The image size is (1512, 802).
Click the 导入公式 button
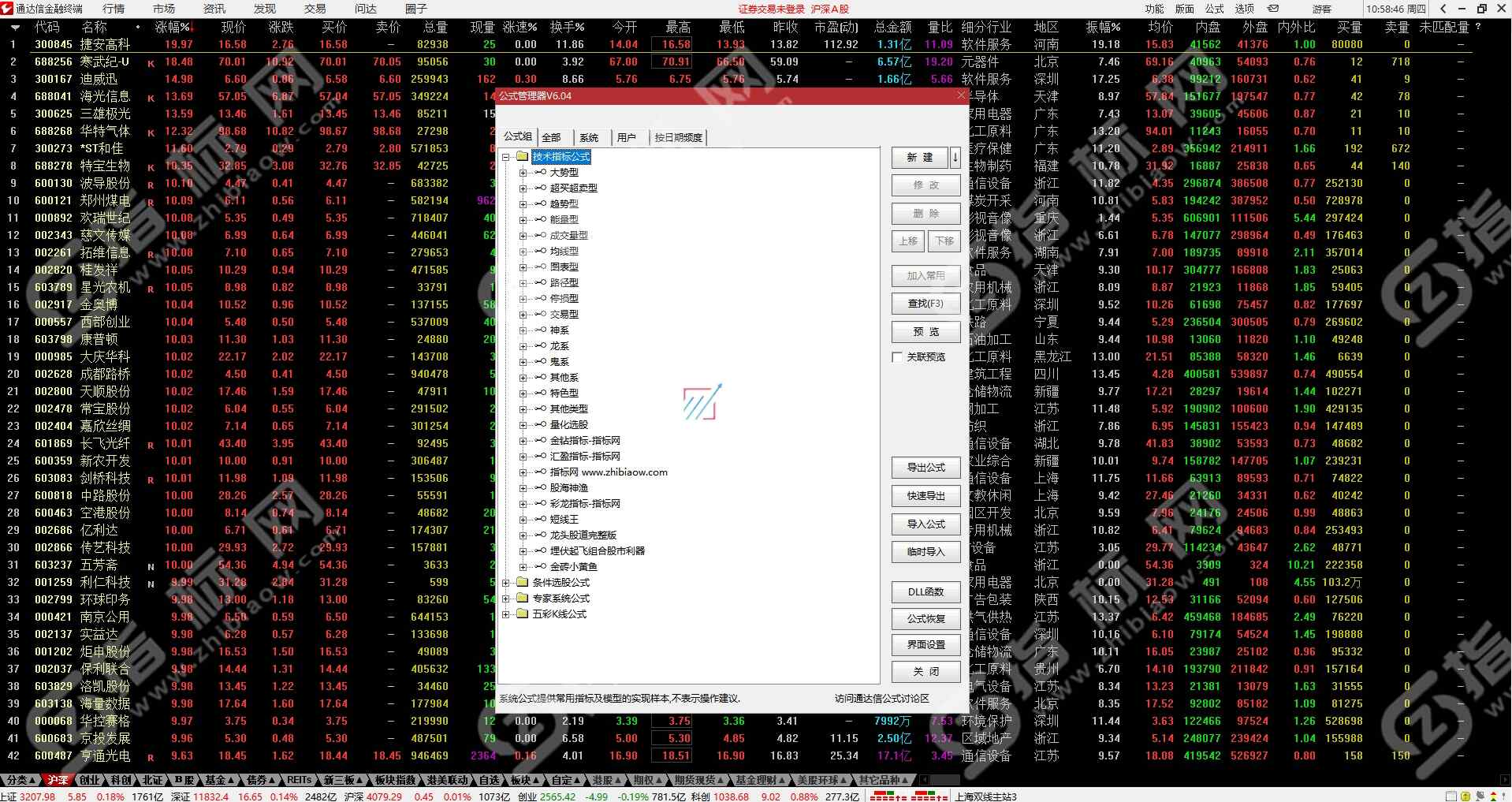tap(925, 524)
